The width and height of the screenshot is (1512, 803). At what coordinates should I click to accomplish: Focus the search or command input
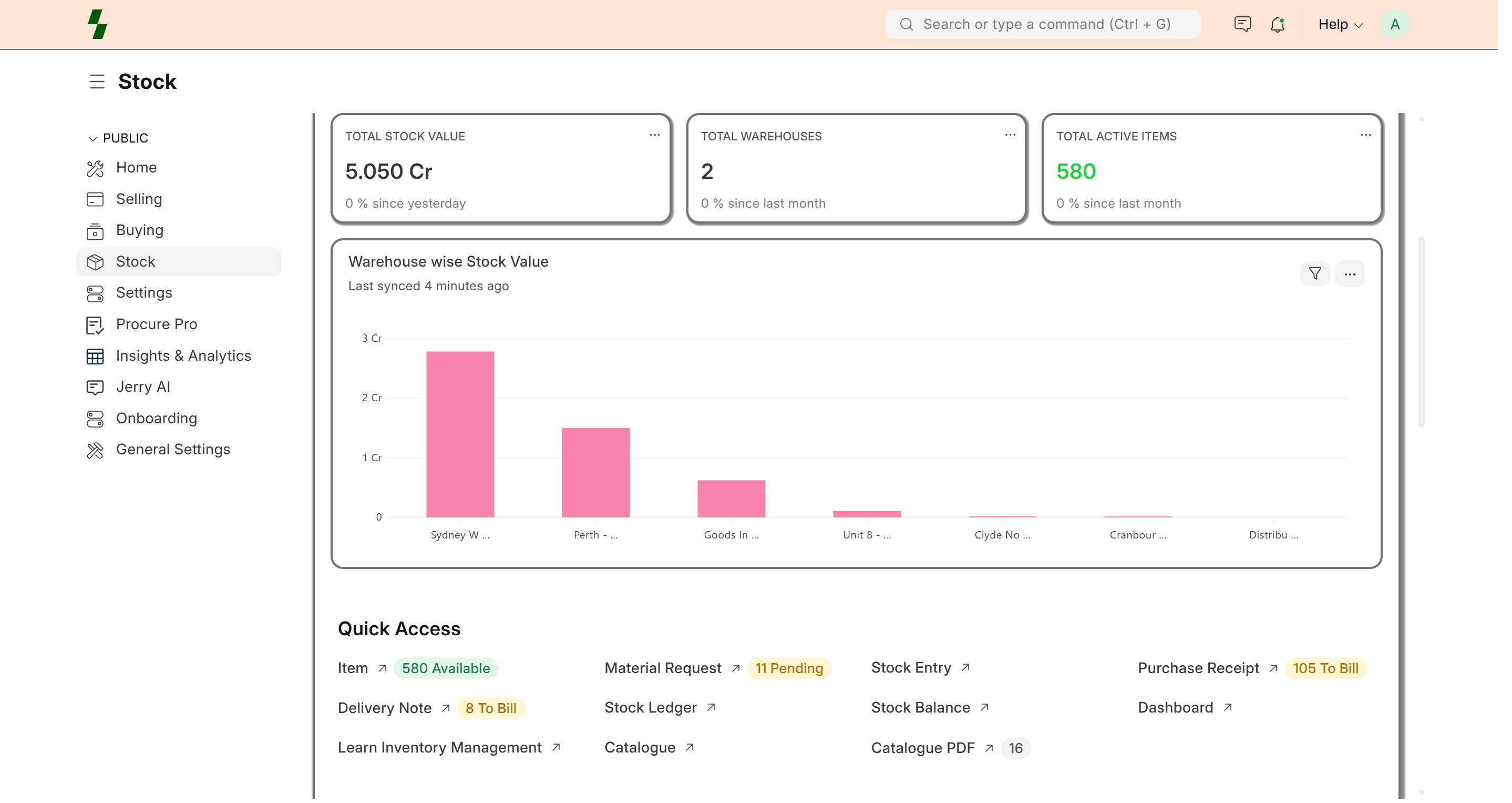1046,24
